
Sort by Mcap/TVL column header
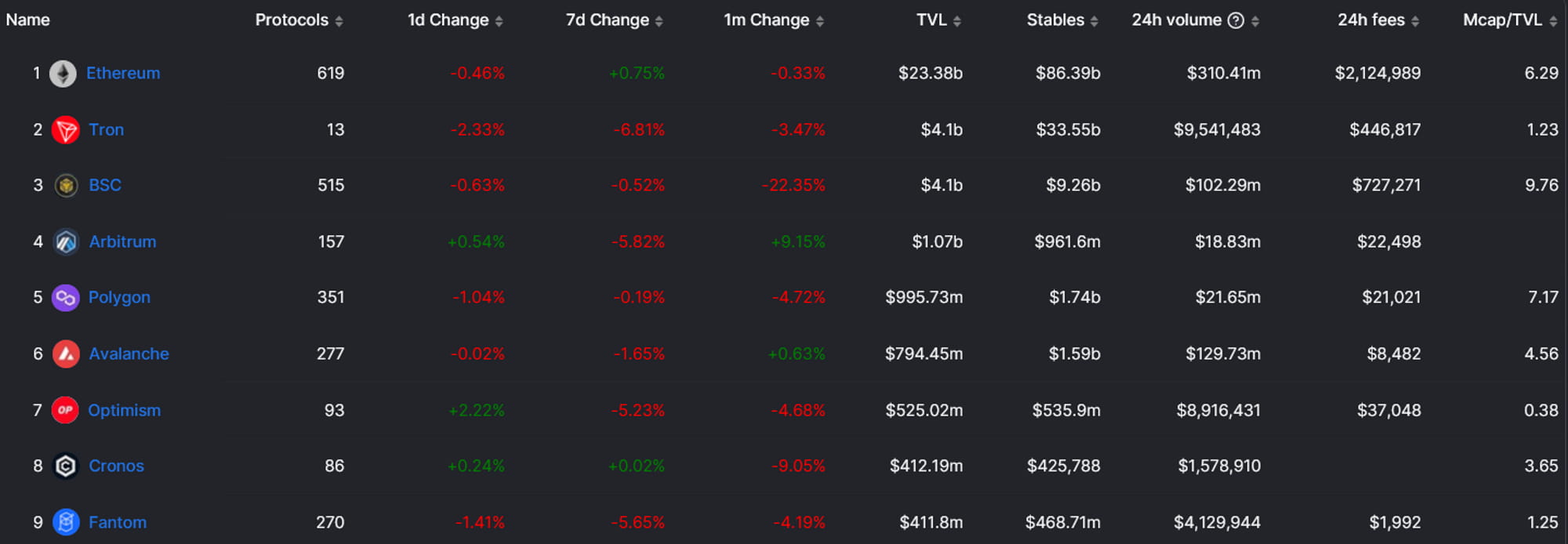click(x=1509, y=20)
